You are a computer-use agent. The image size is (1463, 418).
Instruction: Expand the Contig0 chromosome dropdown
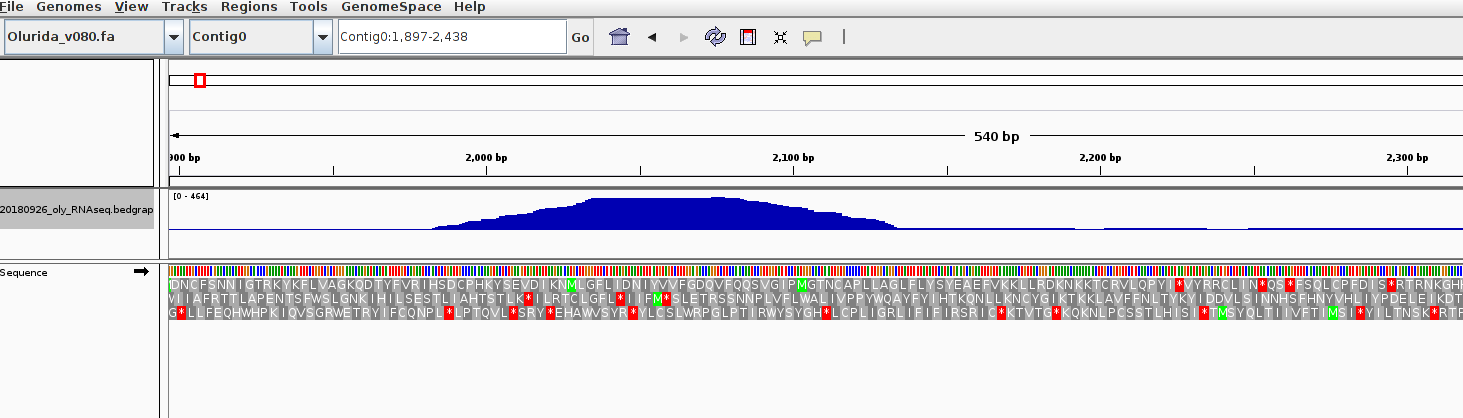click(x=322, y=37)
